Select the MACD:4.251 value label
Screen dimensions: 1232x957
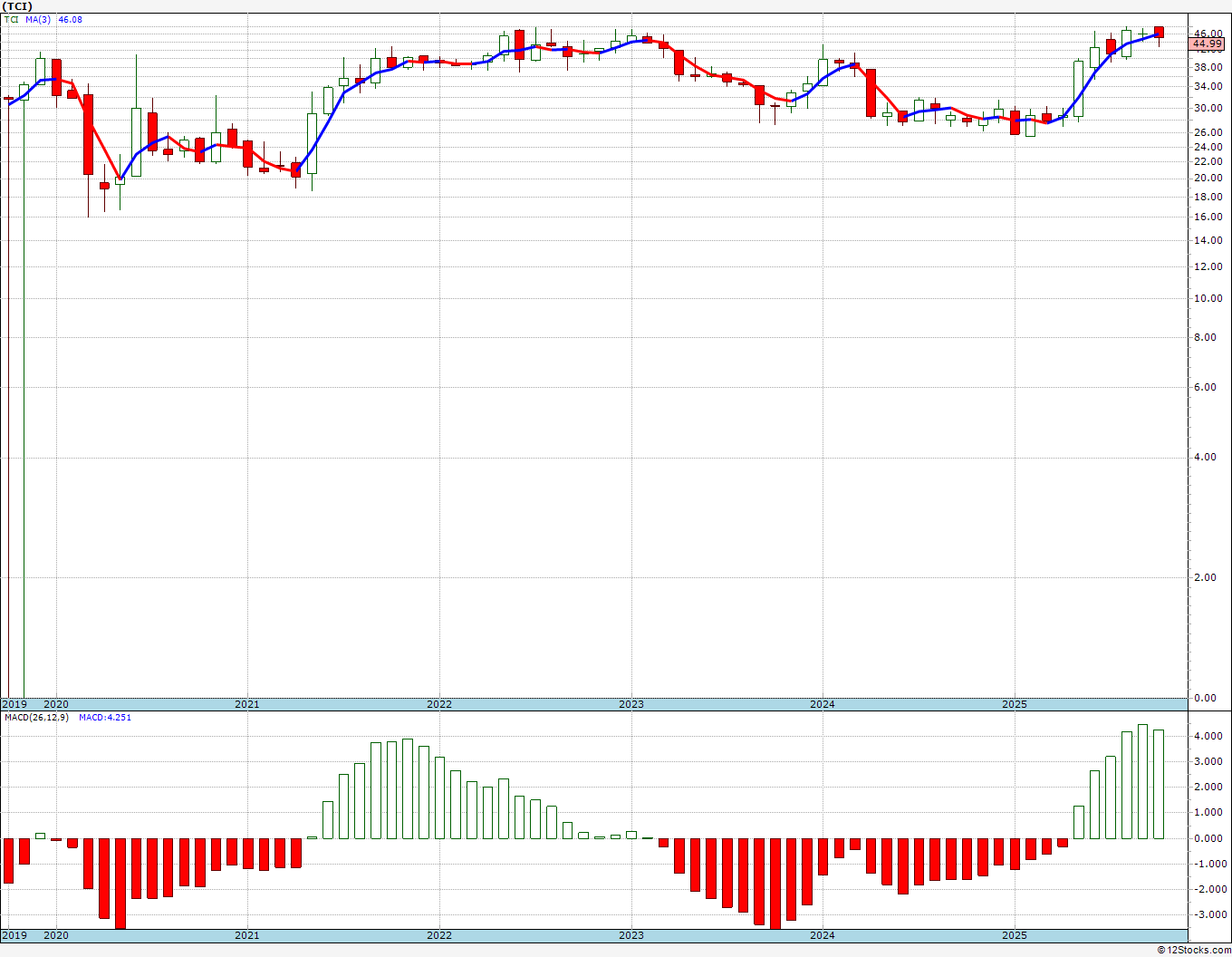pos(105,718)
